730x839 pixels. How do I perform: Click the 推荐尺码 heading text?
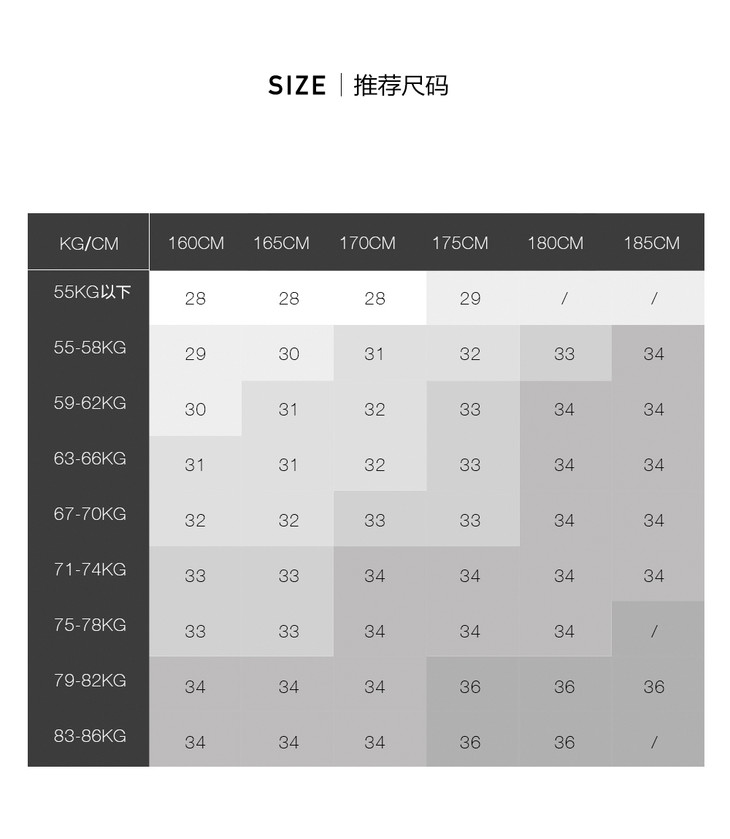coord(401,86)
